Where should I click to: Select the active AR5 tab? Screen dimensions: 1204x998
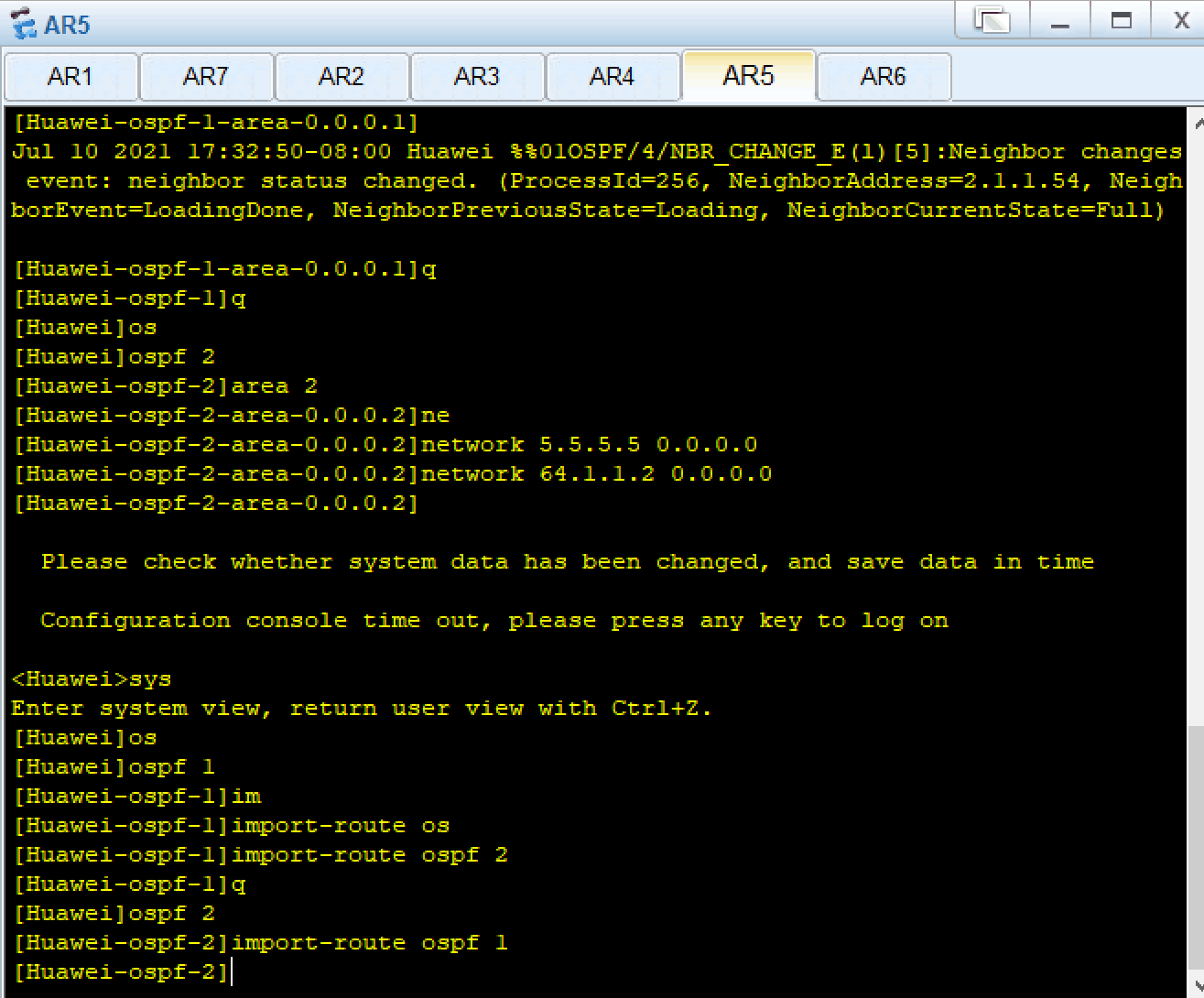coord(748,75)
